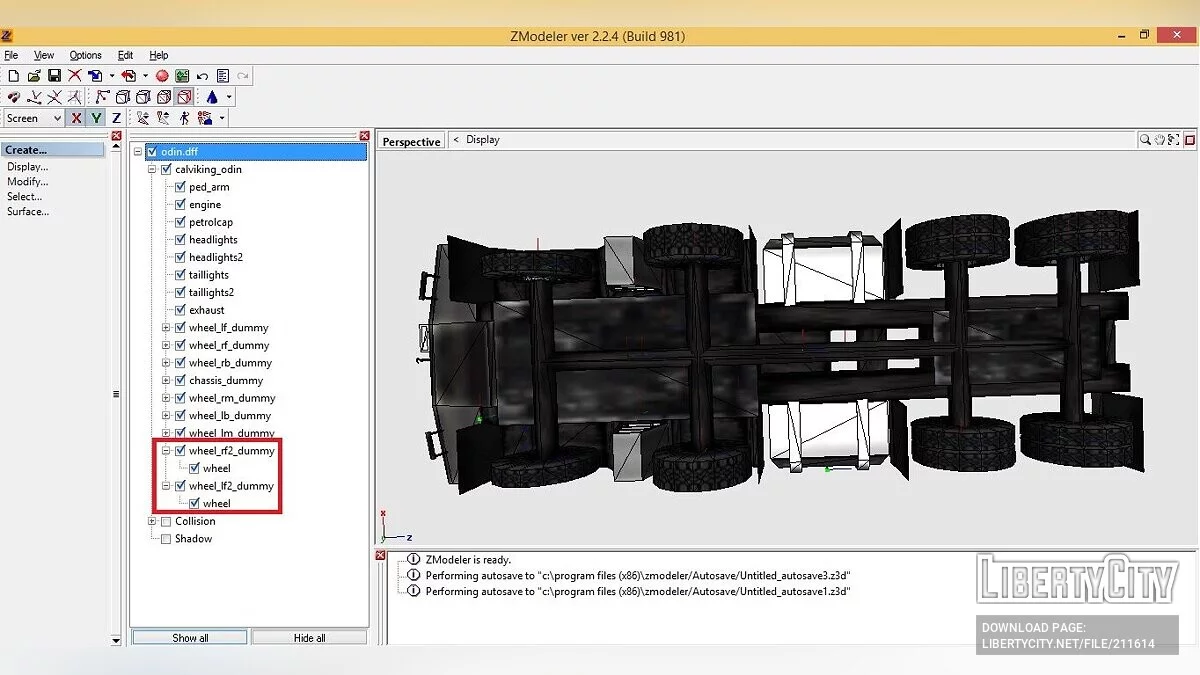
Task: Click the red sphere toolbar icon
Action: pos(162,76)
